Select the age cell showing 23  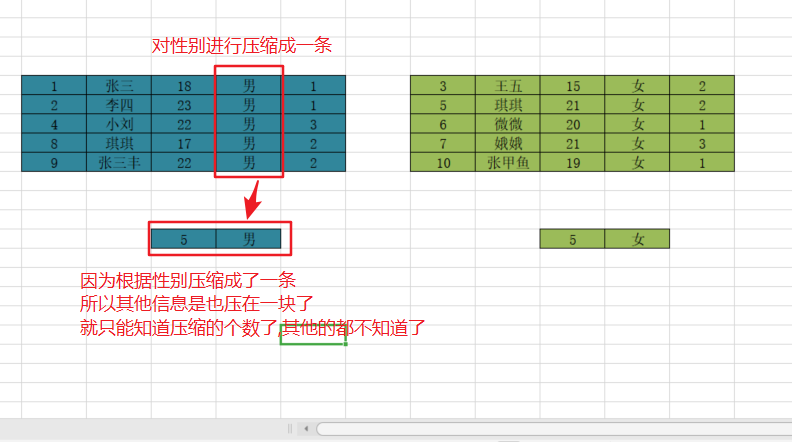[183, 105]
